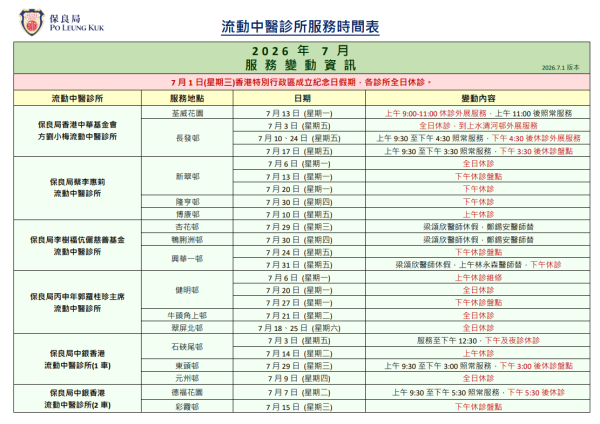Click 上午休診 in the 博康邨 row
The image size is (600, 424).
(478, 214)
